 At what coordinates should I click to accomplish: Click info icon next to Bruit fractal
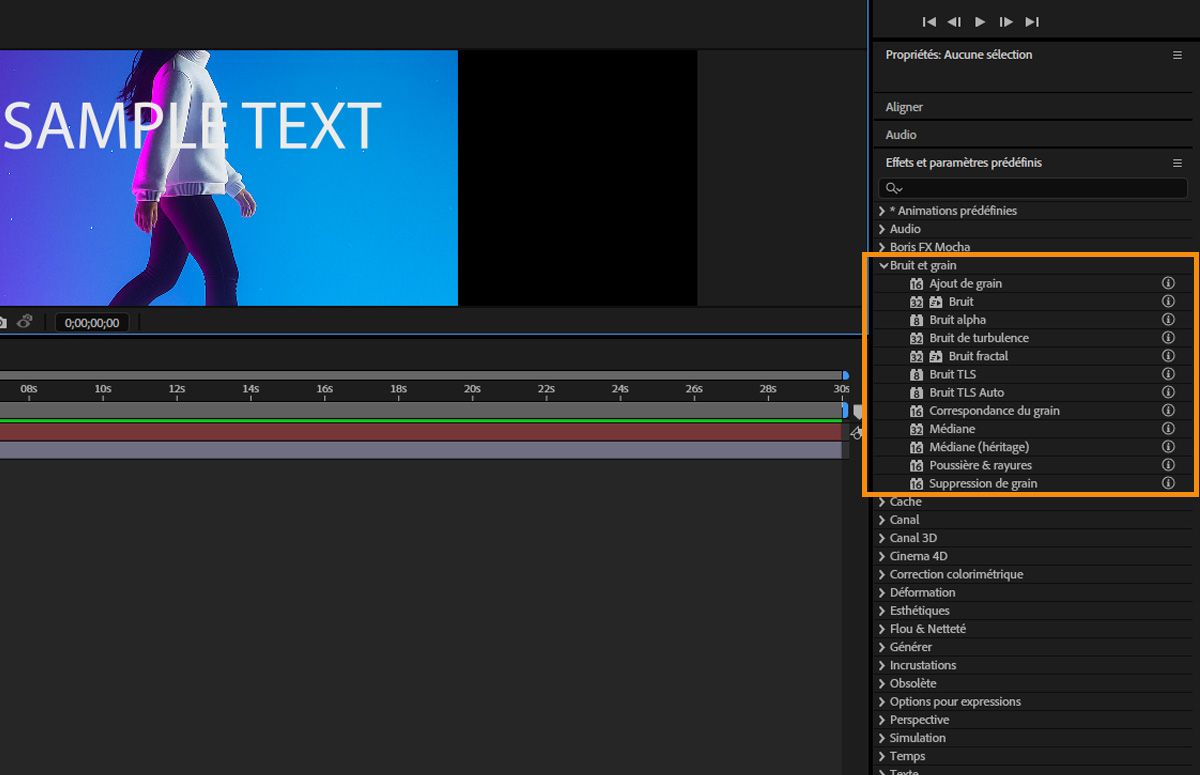pyautogui.click(x=1167, y=356)
